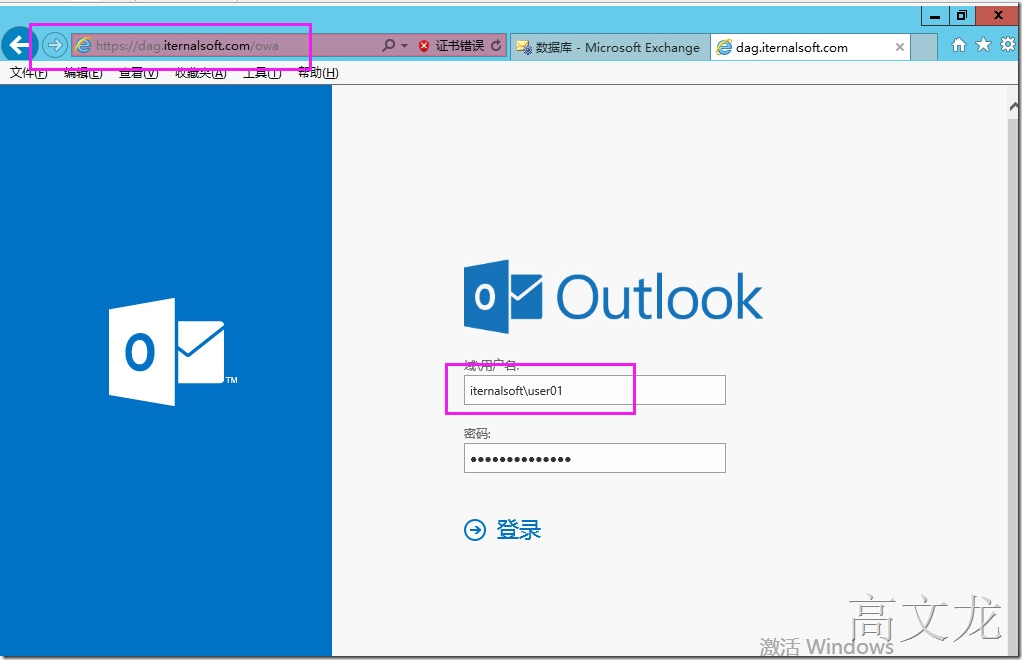Screen dimensions: 1022x660
Task: Refresh the page with the reload icon
Action: point(497,46)
